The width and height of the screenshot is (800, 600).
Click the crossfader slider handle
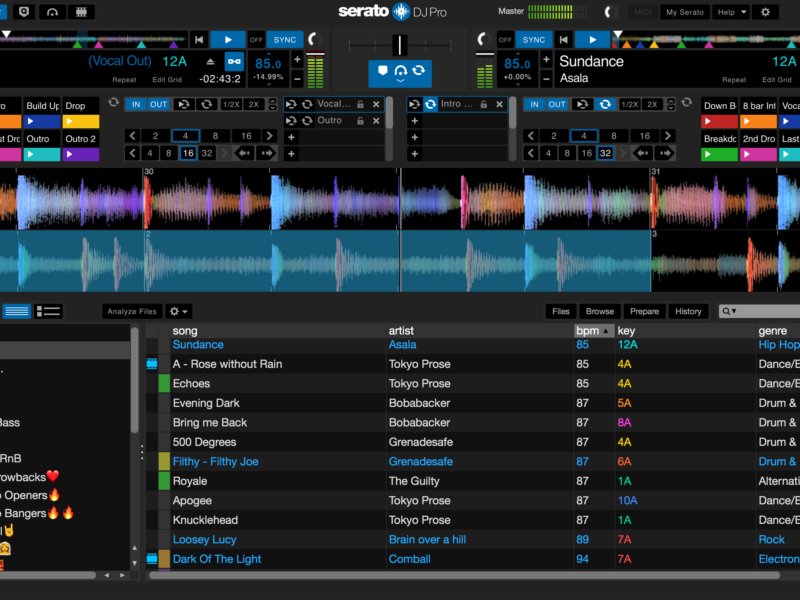click(400, 45)
